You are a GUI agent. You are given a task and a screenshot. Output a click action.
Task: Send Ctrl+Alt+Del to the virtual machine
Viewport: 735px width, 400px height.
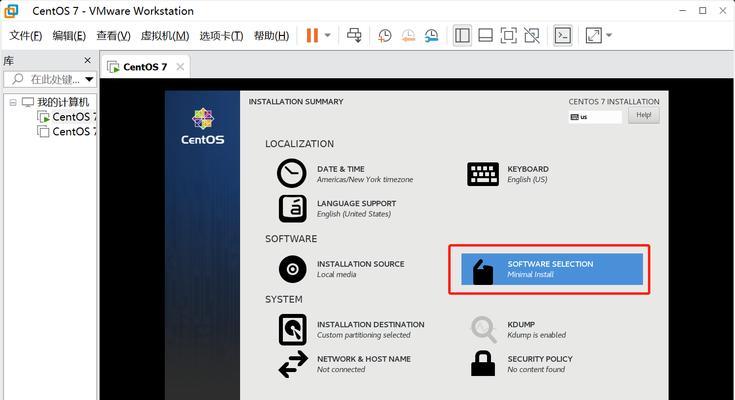point(354,36)
